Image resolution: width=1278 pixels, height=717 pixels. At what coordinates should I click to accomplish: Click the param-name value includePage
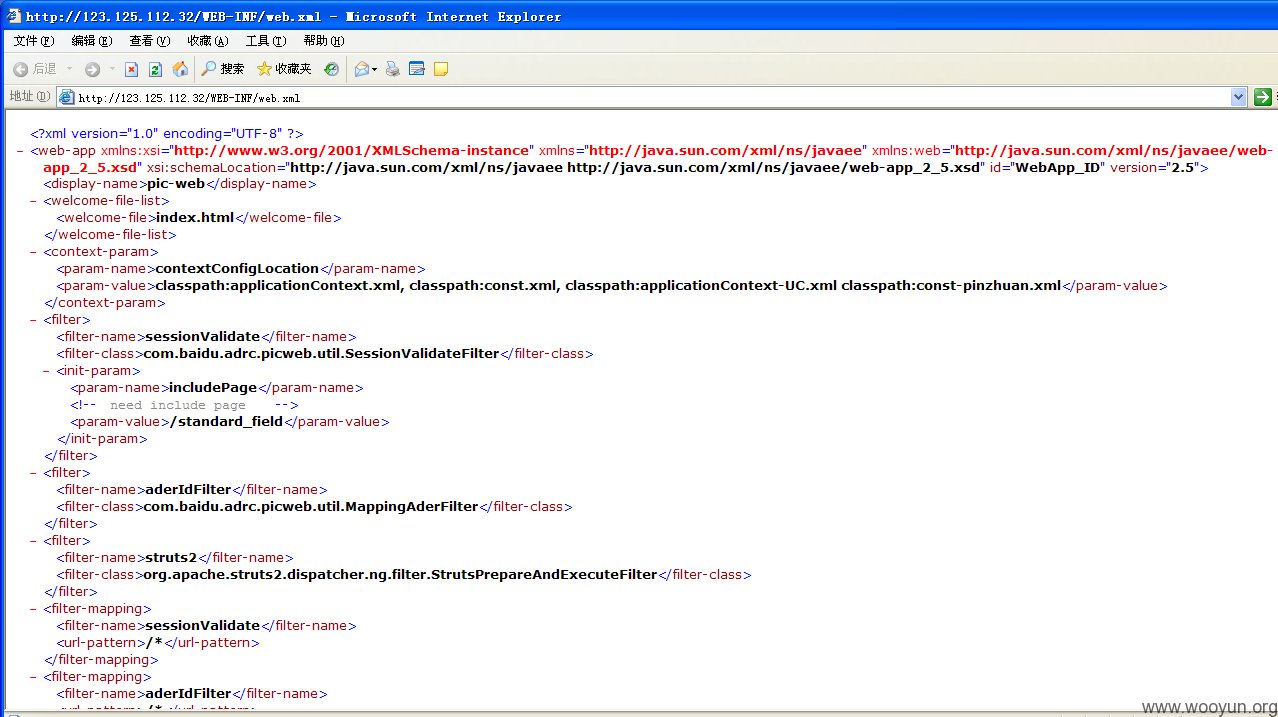213,388
